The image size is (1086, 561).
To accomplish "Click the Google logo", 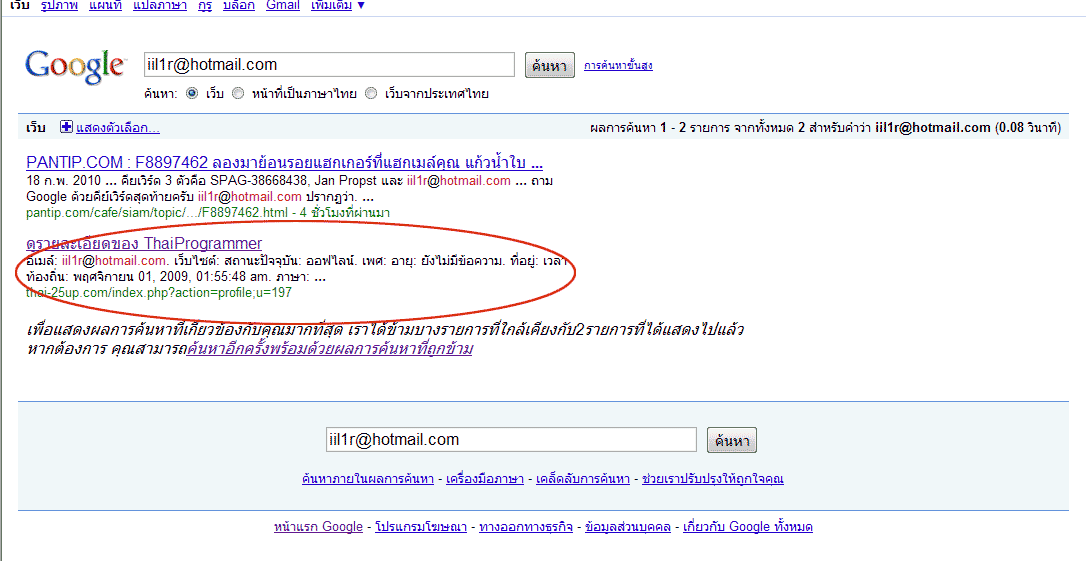I will [75, 66].
